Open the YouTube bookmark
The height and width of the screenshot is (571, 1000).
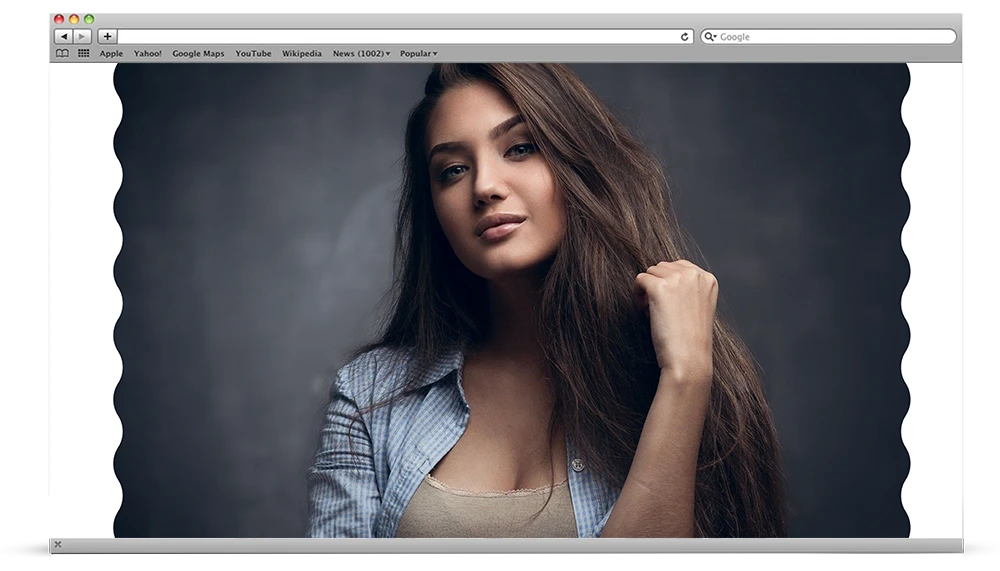(x=253, y=54)
